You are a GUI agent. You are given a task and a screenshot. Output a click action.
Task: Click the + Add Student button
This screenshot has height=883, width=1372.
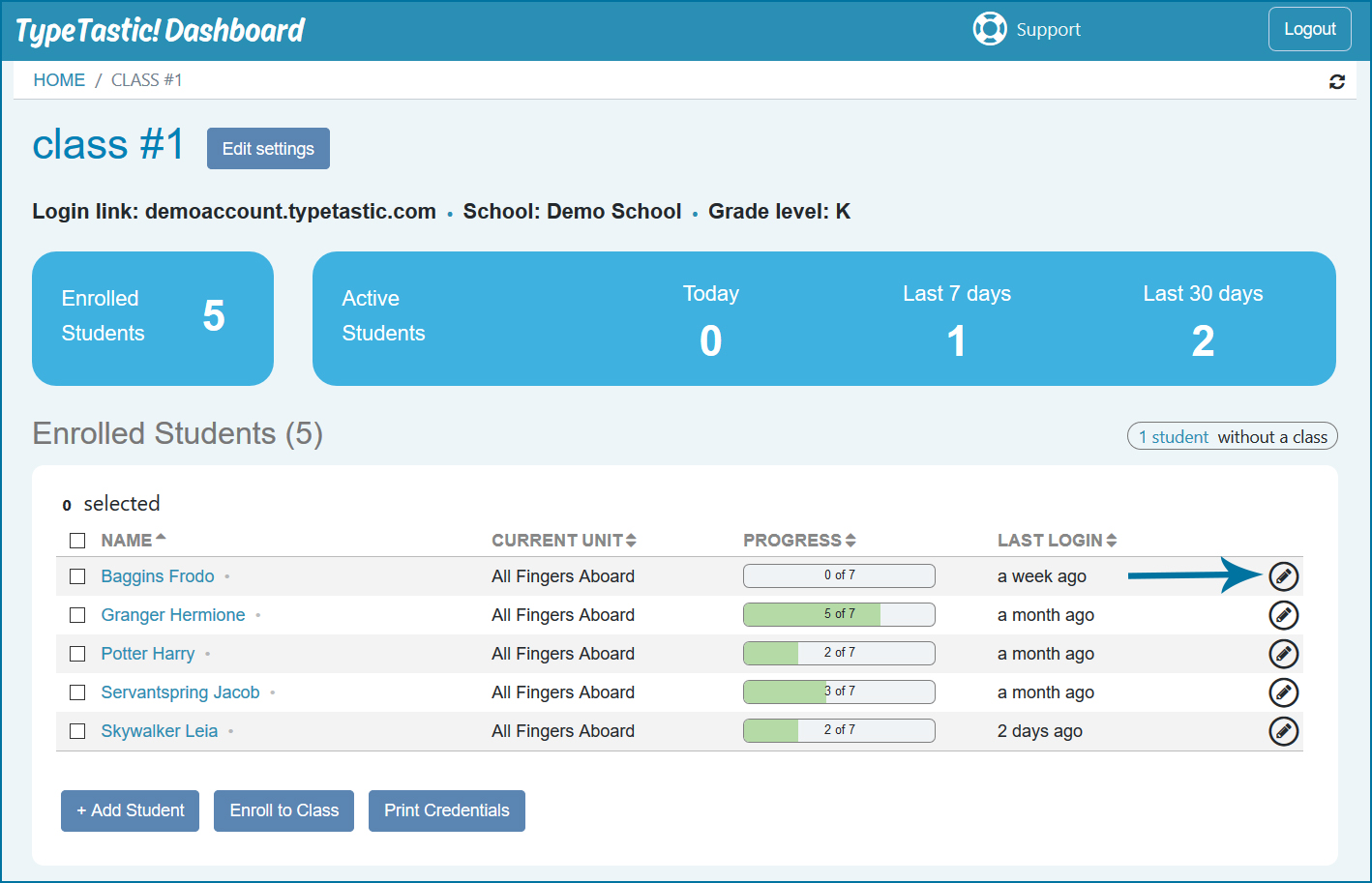point(130,810)
